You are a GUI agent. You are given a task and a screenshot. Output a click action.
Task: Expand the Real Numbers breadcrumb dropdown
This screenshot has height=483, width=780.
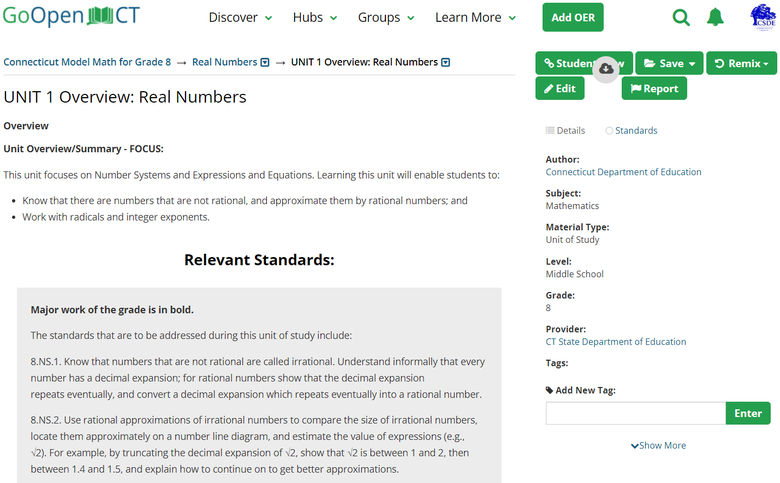[x=265, y=62]
